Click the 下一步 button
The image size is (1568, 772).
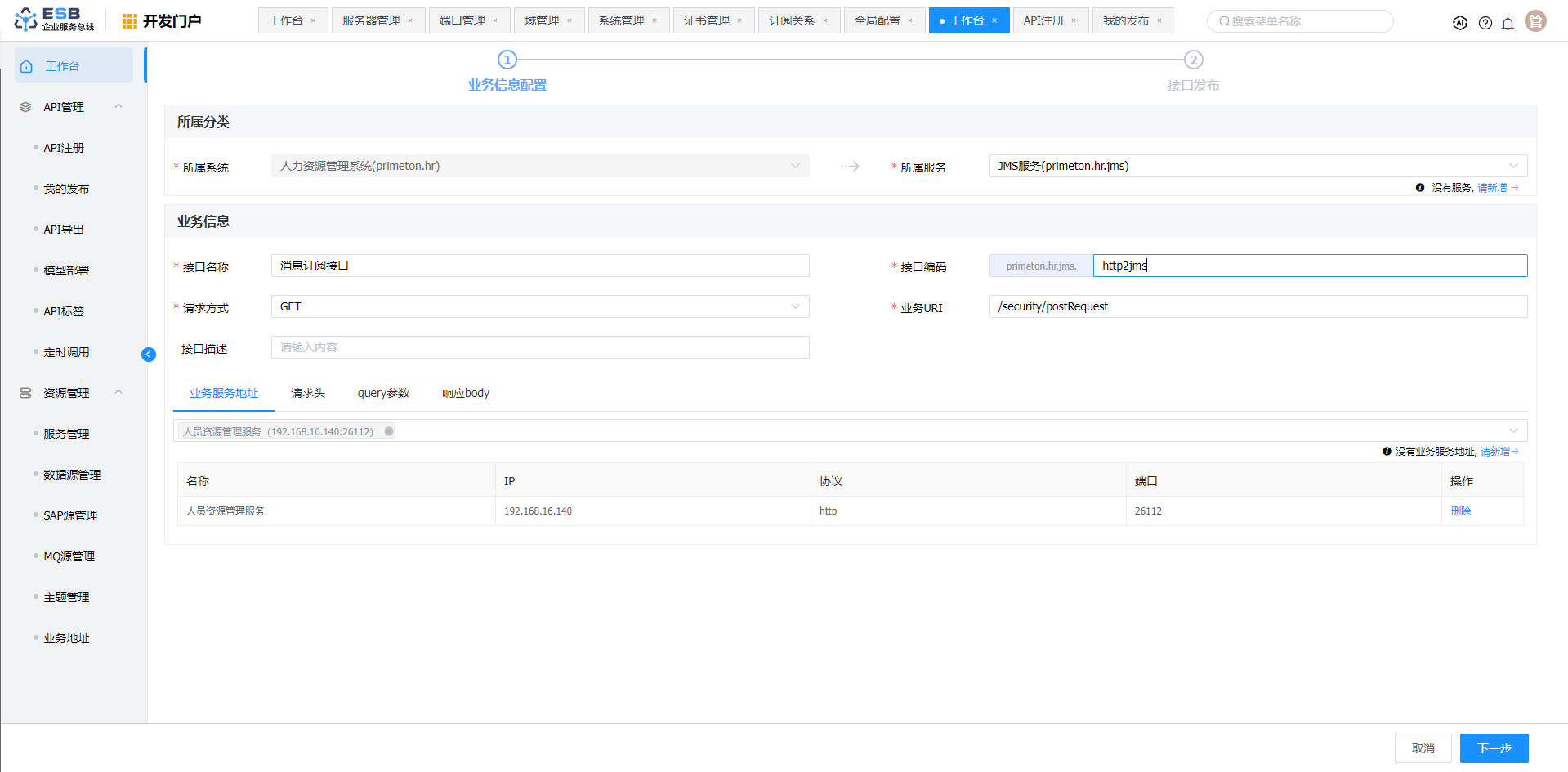1494,748
